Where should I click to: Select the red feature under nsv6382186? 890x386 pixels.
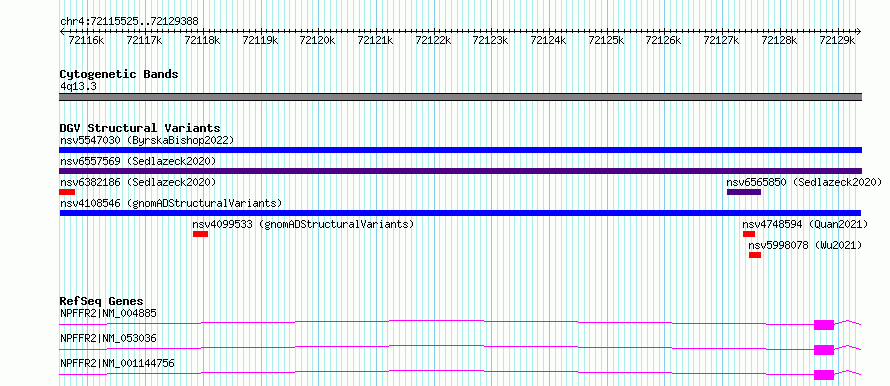[x=67, y=192]
